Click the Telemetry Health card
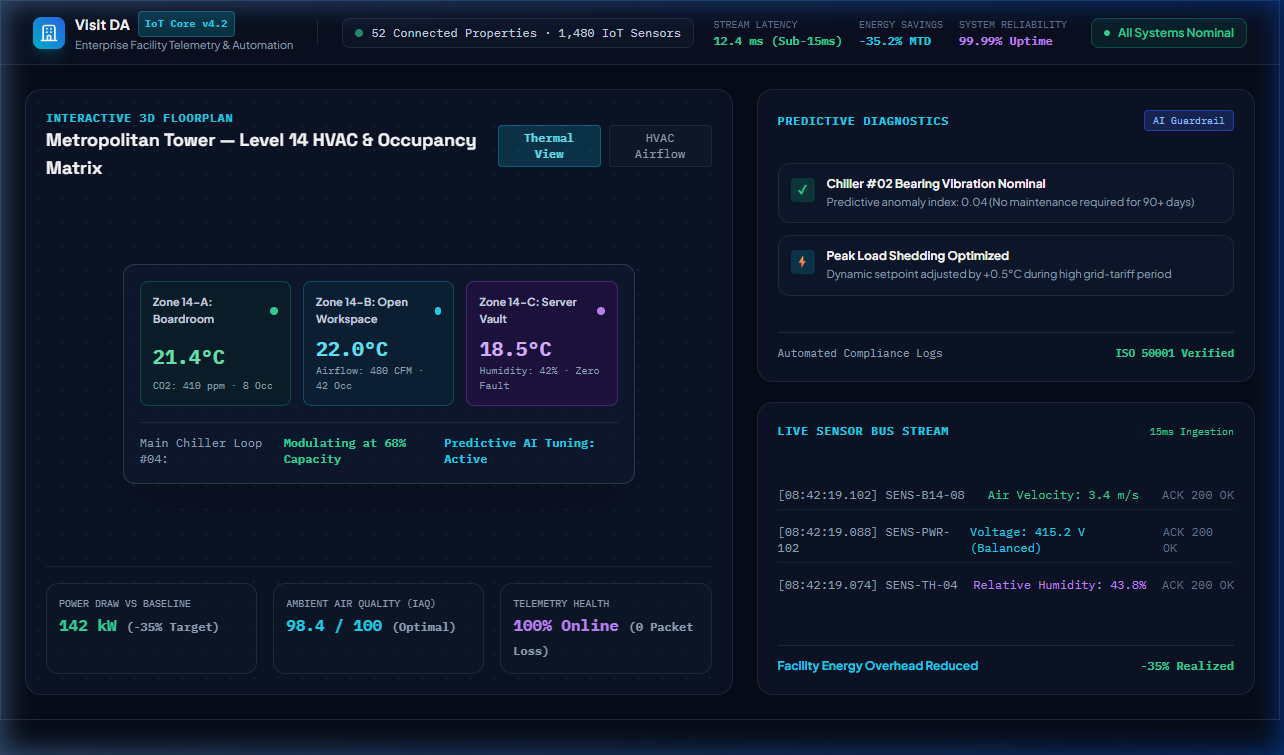The width and height of the screenshot is (1284, 755). (606, 628)
